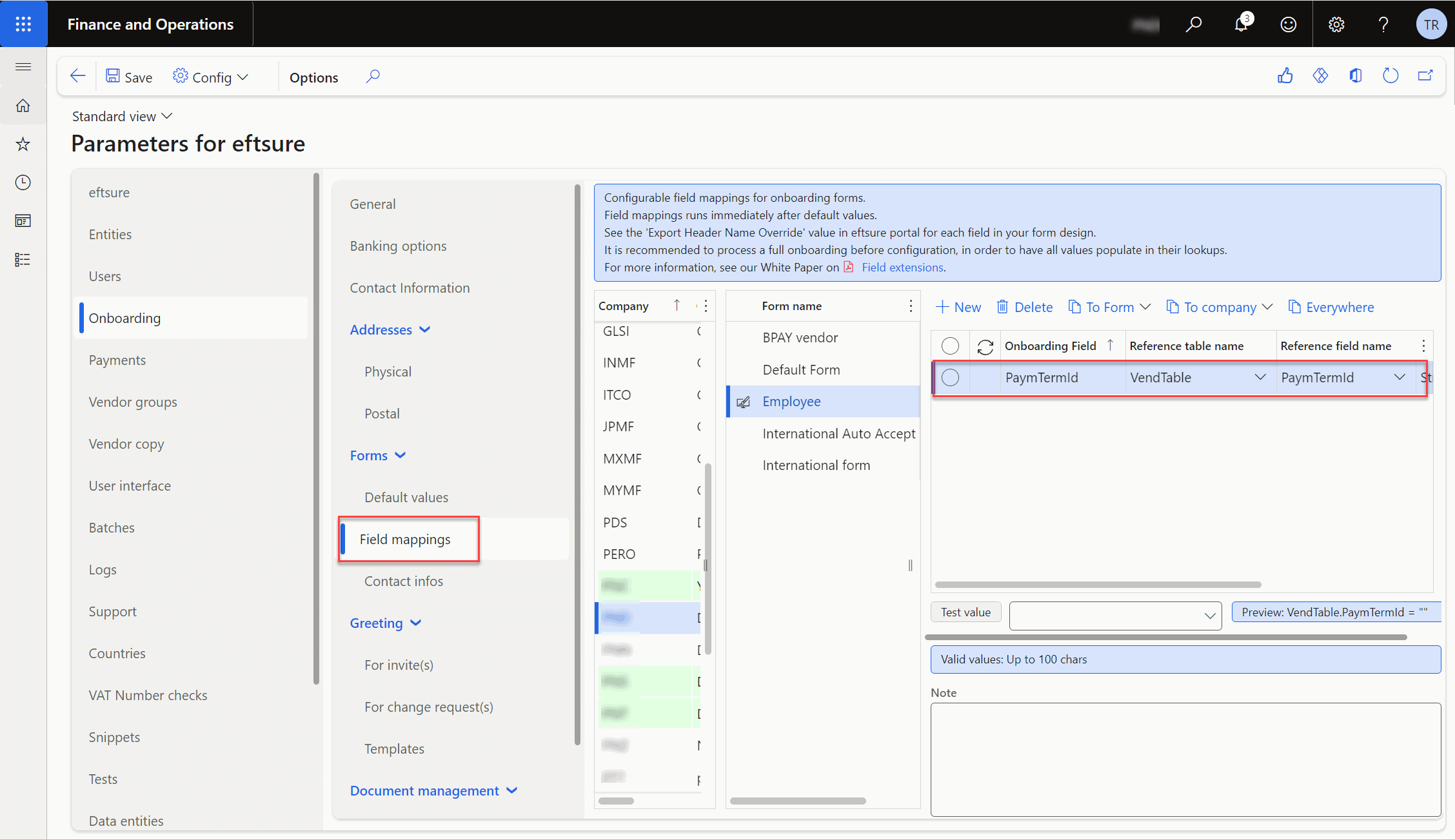Collapse the Document management section

coord(433,790)
